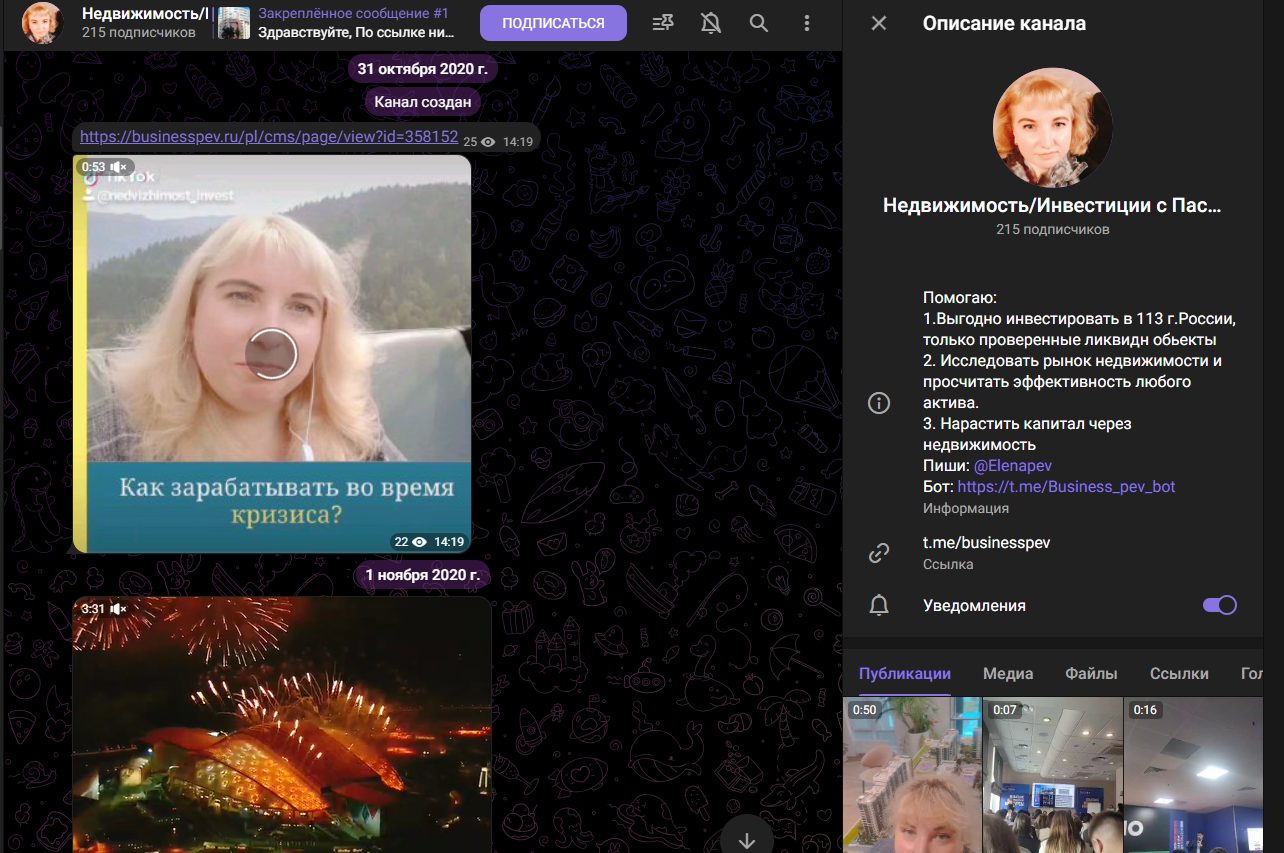Image resolution: width=1284 pixels, height=853 pixels.
Task: Toggle the Уведомления notifications switch
Action: pyautogui.click(x=1219, y=605)
